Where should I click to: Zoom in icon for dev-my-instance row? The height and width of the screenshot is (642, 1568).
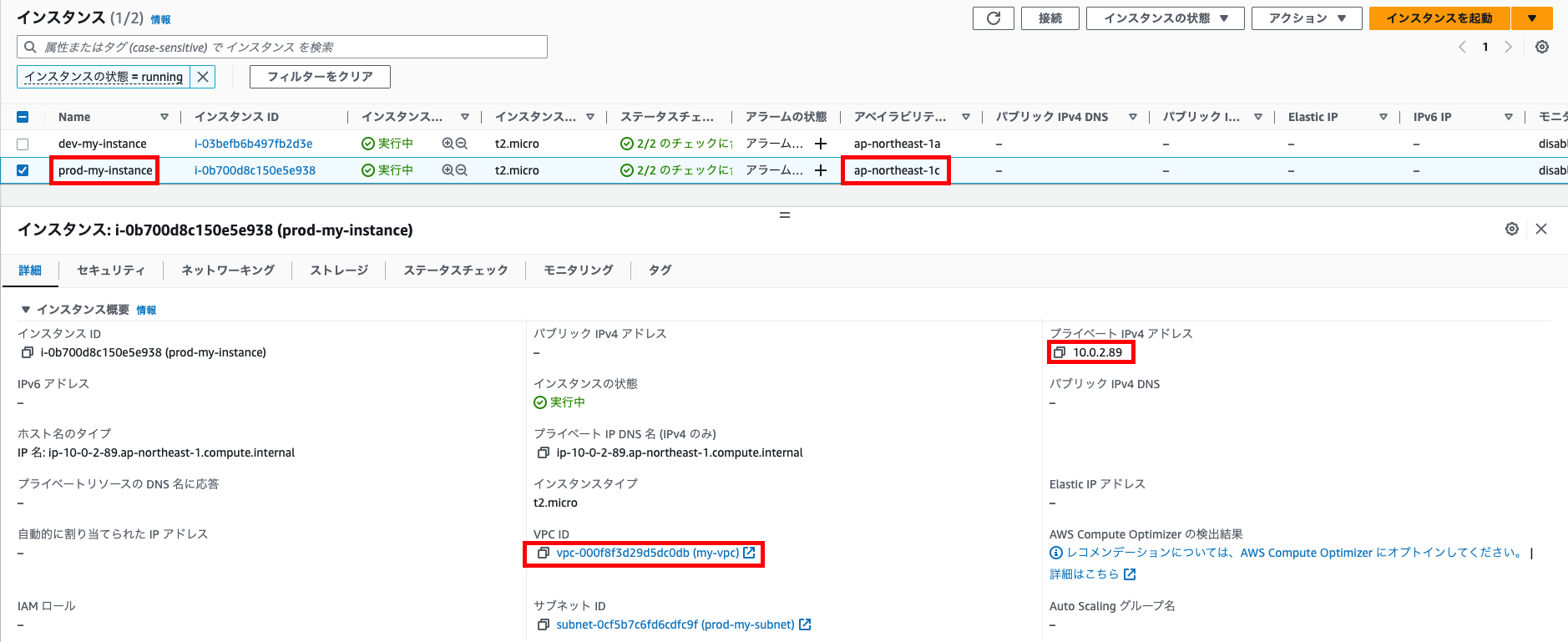[448, 144]
